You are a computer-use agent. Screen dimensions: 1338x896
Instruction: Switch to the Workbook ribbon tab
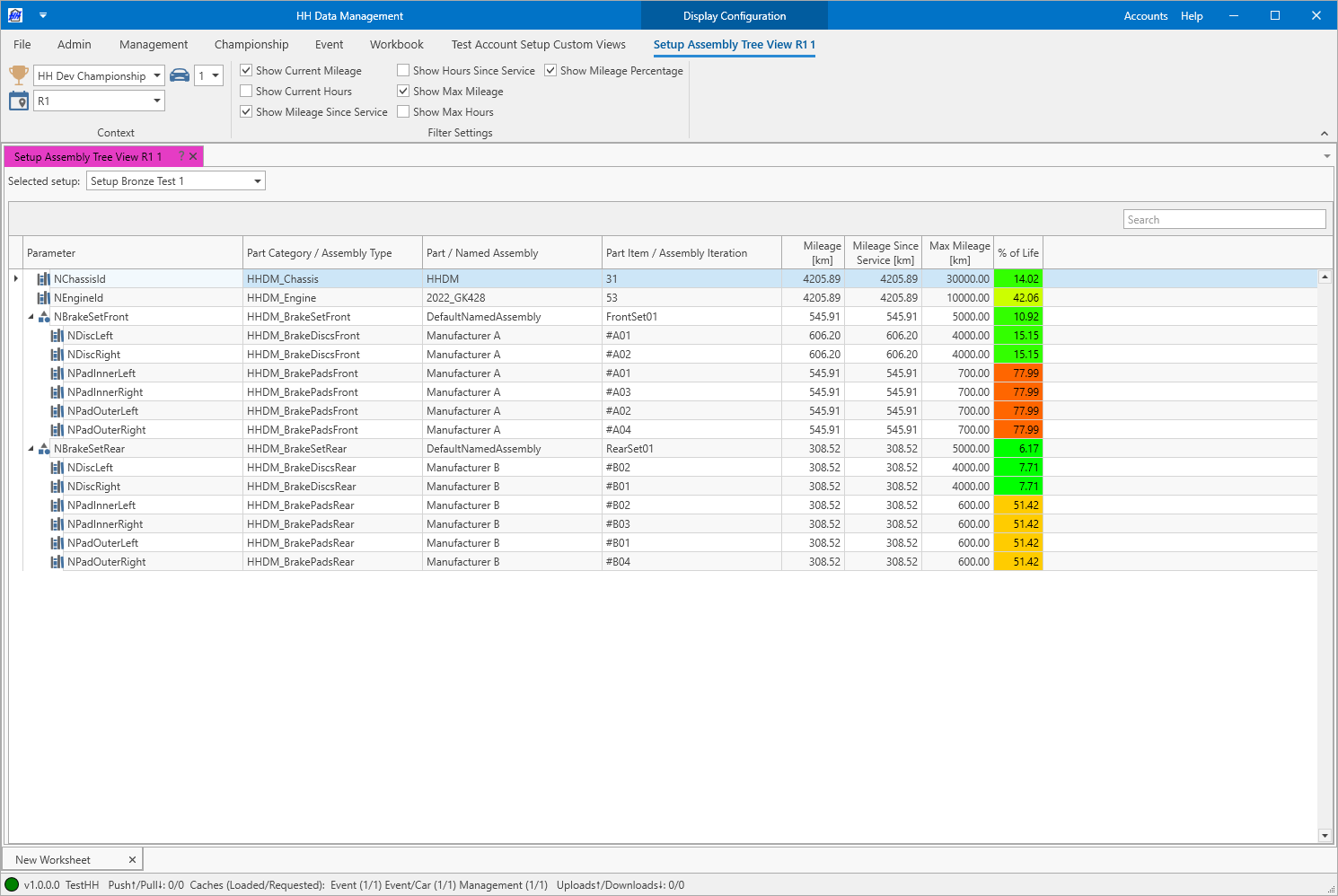click(x=396, y=44)
